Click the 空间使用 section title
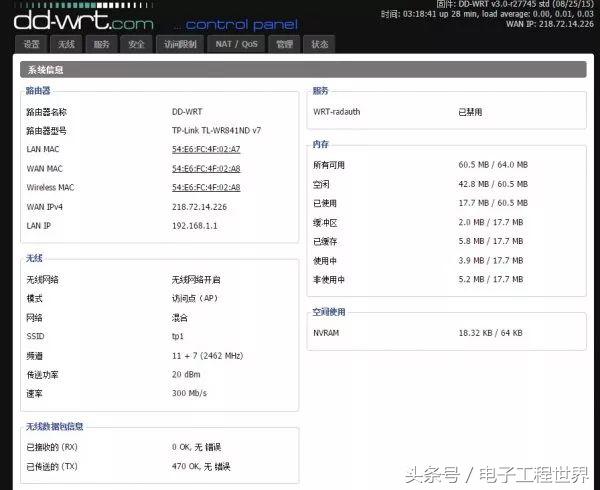Viewport: 600px width, 490px height. point(329,312)
